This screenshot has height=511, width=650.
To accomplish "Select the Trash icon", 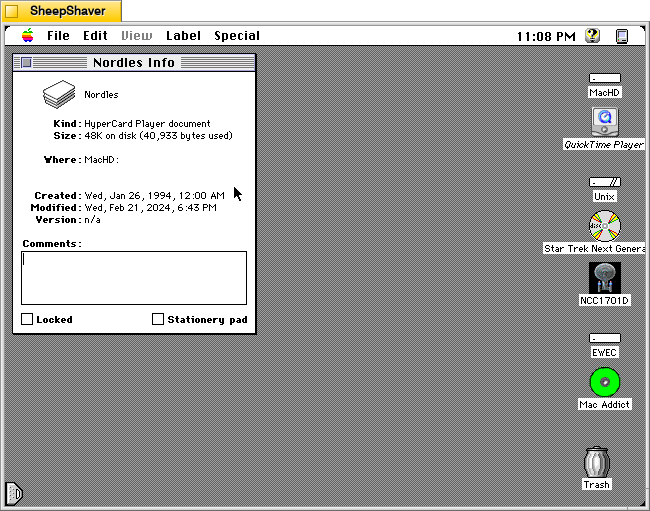I will tap(597, 462).
